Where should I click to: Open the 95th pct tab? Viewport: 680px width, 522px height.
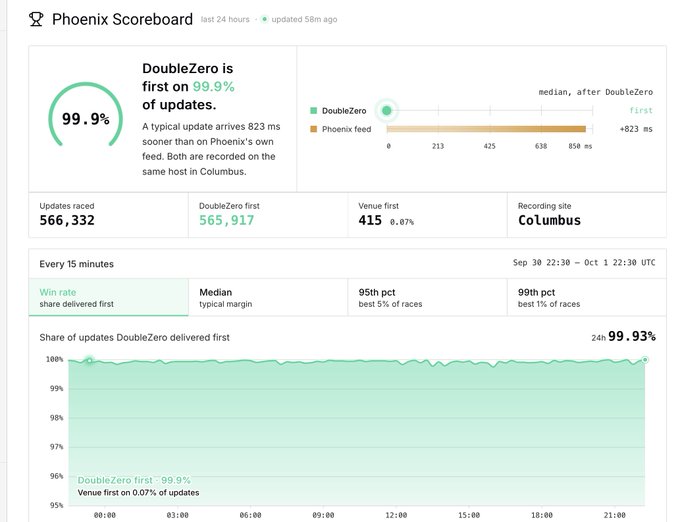[427, 297]
